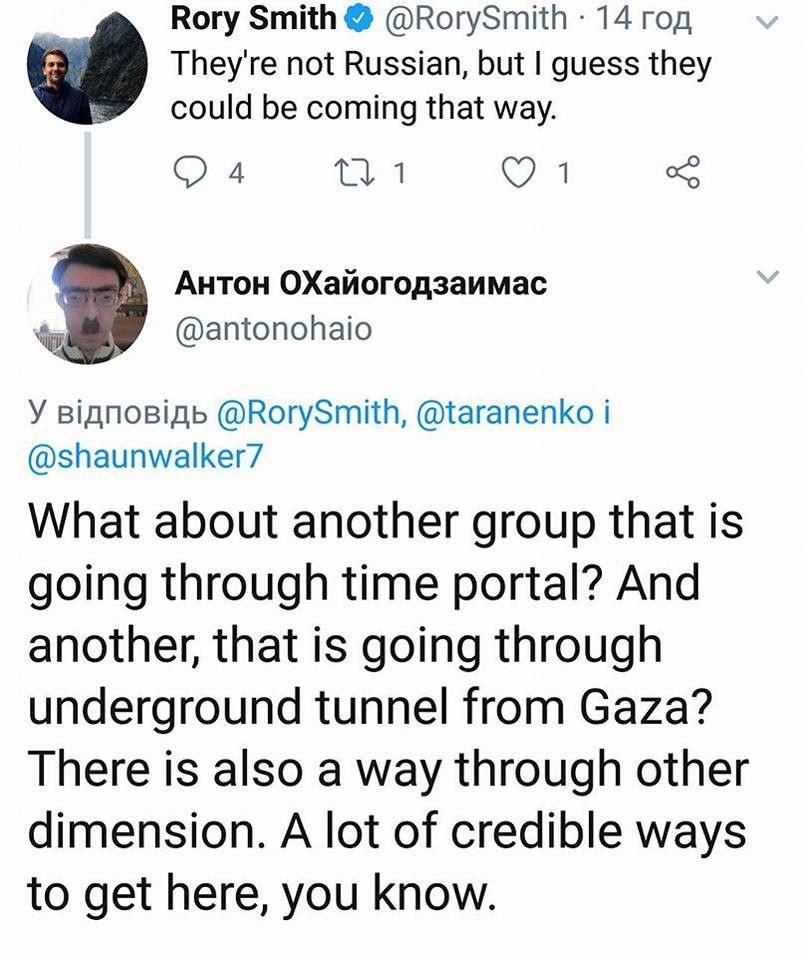
Task: Click the Rory Smith display name
Action: (x=254, y=19)
